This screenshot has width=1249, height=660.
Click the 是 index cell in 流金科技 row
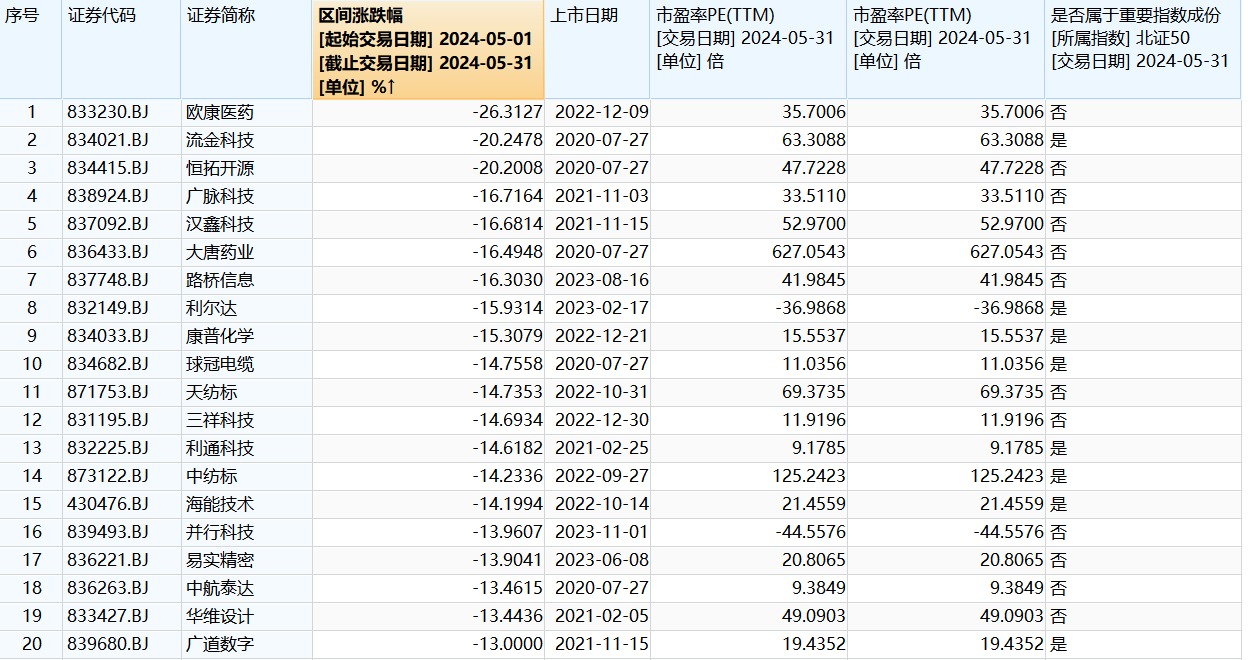(1059, 140)
